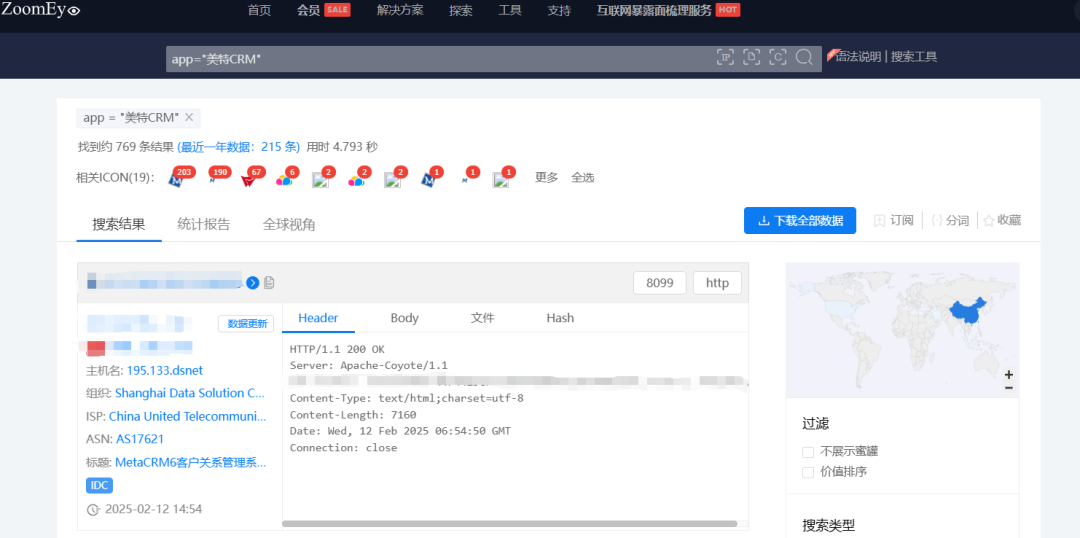Viewport: 1080px width, 538px height.
Task: Click the C scan icon in search bar
Action: [x=778, y=57]
